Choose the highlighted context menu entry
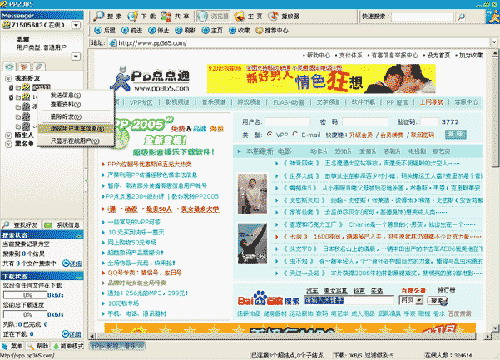500x360 pixels. pos(76,128)
